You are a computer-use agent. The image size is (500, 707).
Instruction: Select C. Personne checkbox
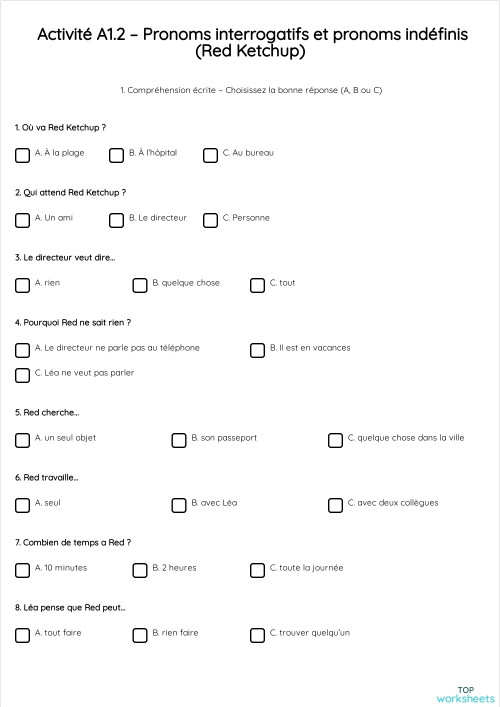[210, 220]
